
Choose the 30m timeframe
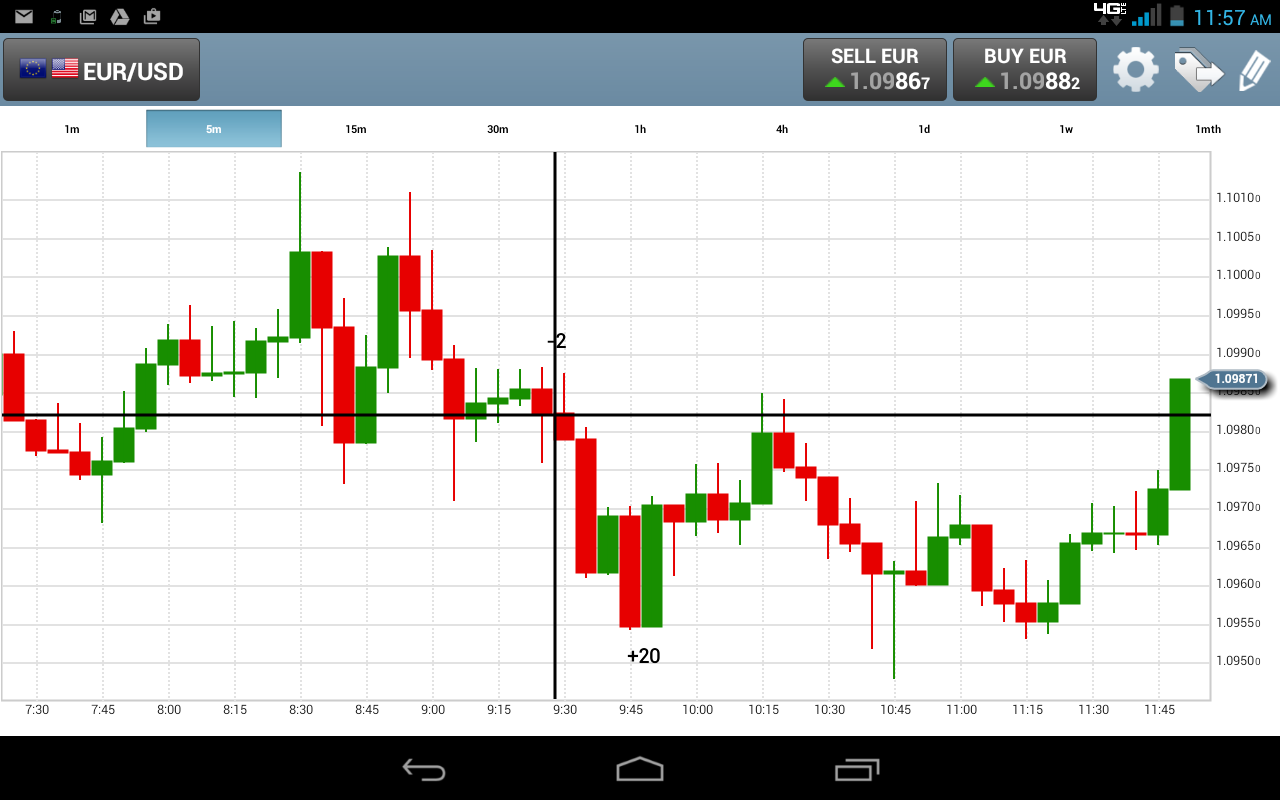click(x=498, y=129)
